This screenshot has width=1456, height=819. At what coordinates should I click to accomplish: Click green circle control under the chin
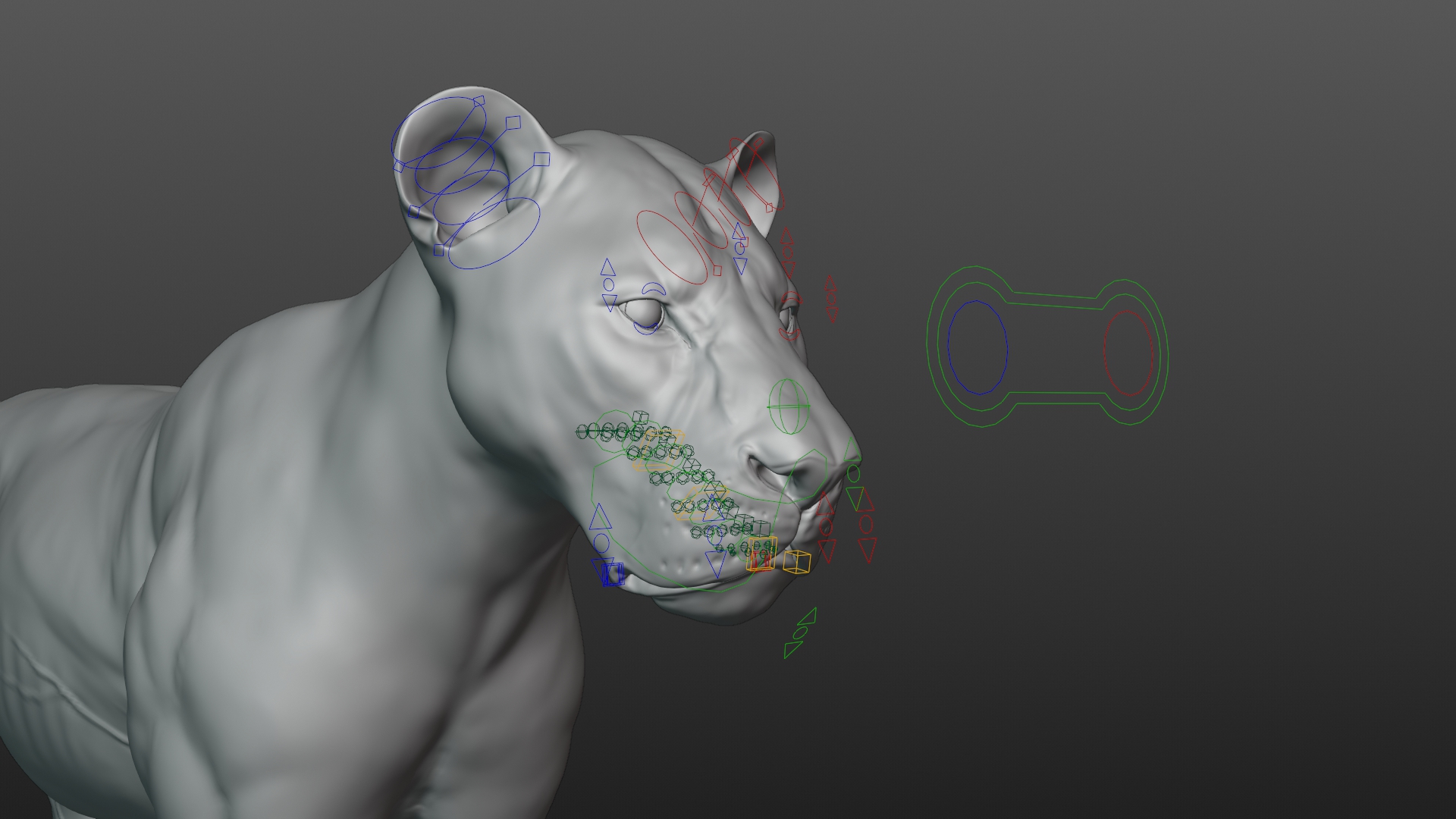pos(800,632)
